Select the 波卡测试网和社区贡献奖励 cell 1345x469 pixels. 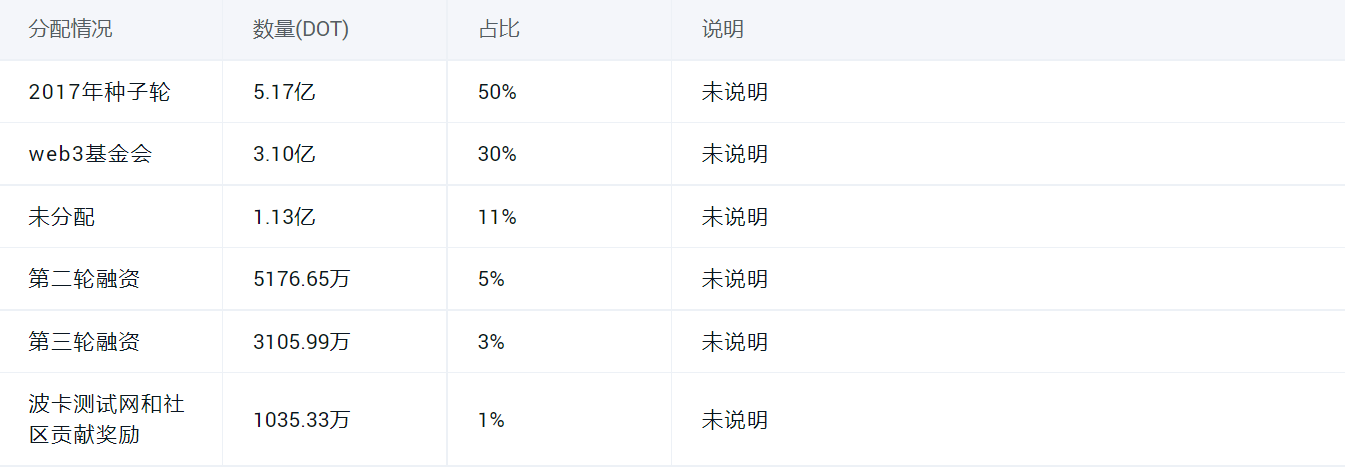point(106,420)
